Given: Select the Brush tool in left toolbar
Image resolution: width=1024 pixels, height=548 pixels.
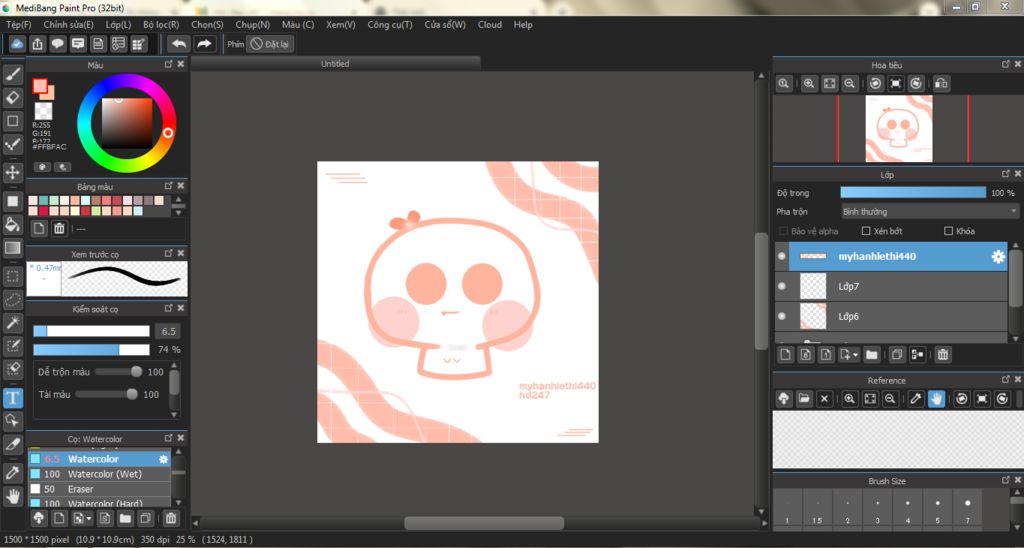Looking at the screenshot, I should pos(12,73).
